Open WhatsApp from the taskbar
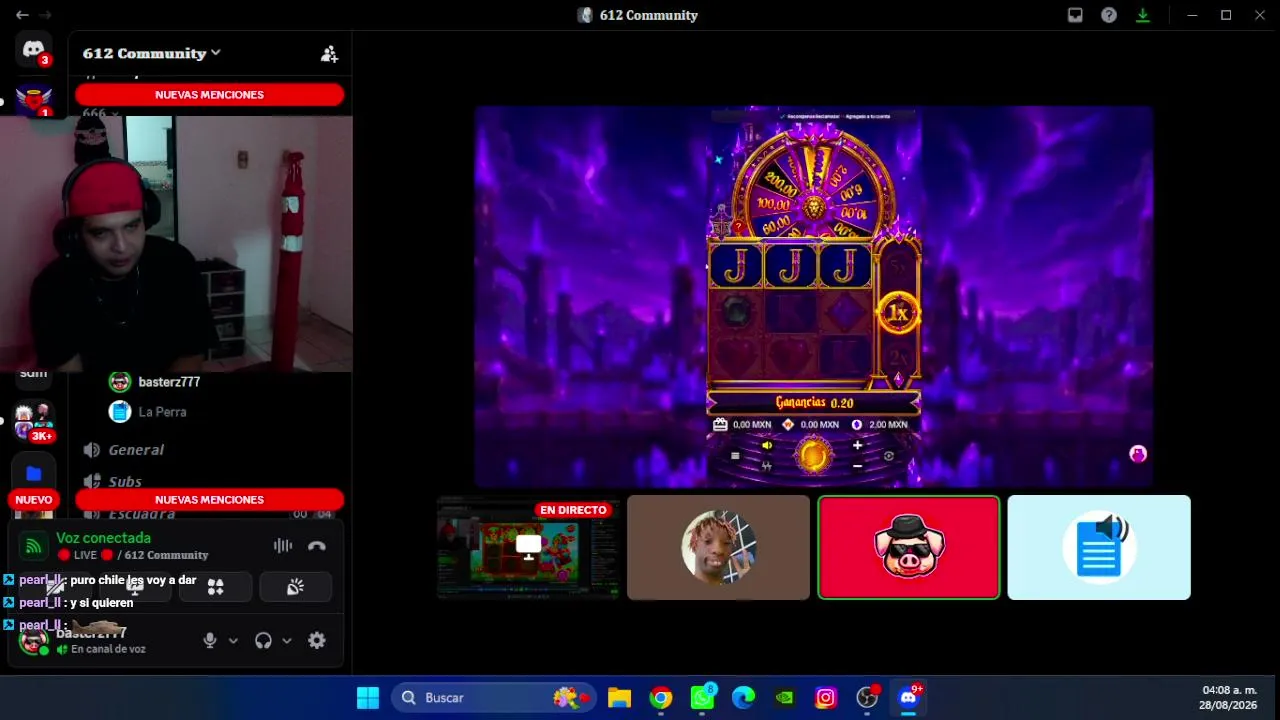 tap(702, 698)
